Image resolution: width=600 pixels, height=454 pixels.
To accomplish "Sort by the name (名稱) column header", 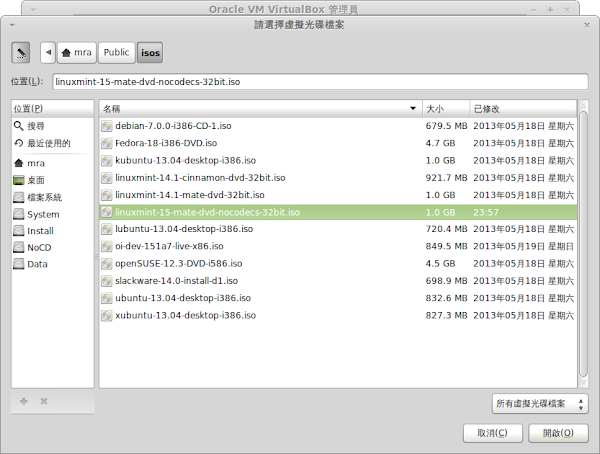I will click(x=261, y=109).
